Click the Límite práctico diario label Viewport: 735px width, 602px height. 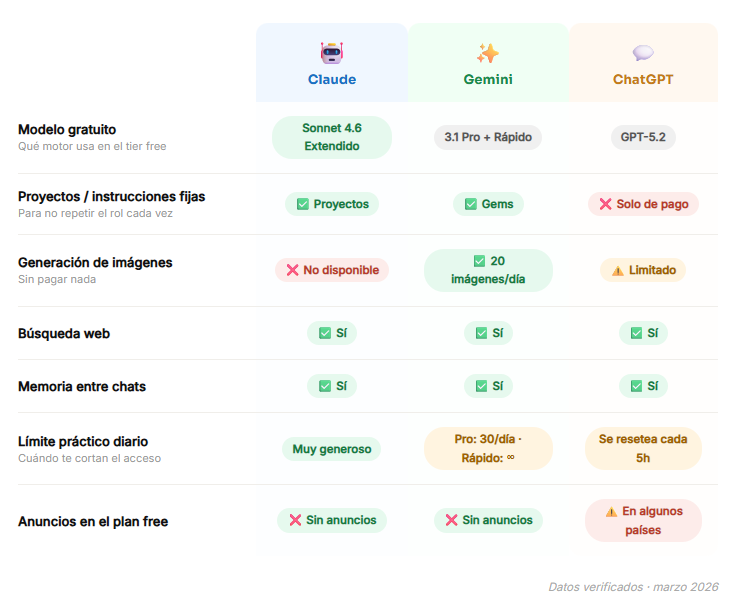click(x=83, y=442)
